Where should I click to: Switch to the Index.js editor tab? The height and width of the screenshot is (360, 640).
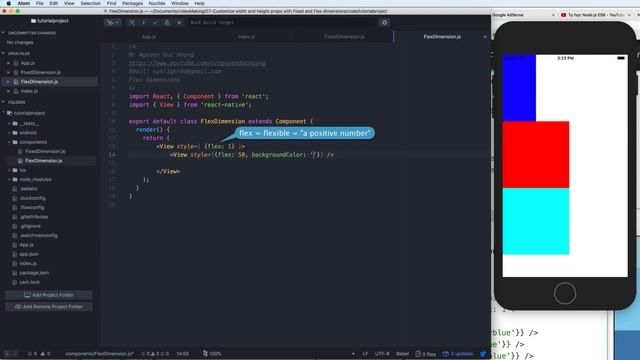pos(247,37)
